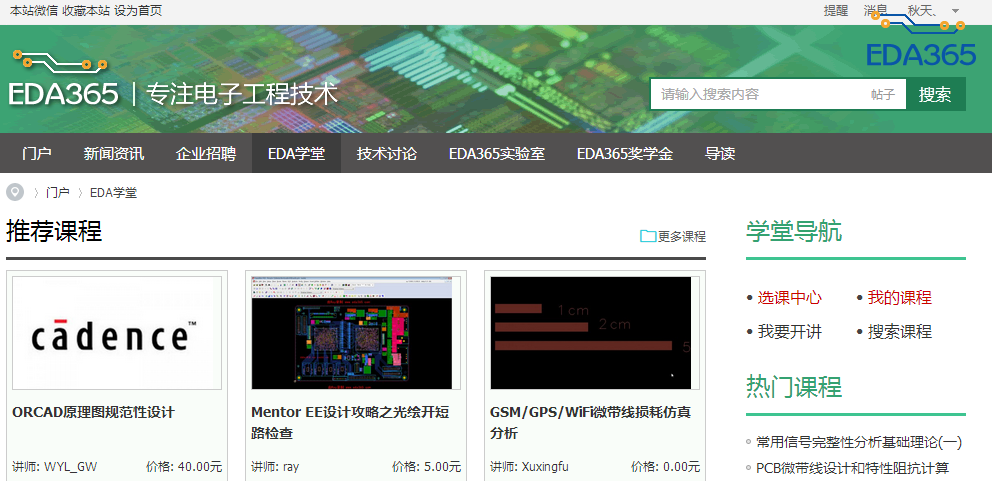Open the 企业招聘 navigation tab
992x481 pixels.
click(206, 153)
